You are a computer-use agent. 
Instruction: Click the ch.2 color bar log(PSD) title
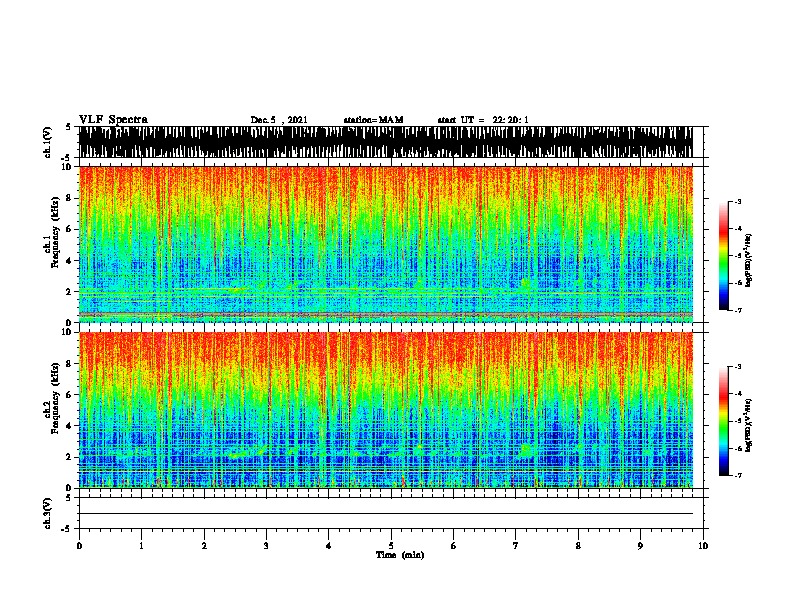point(748,425)
